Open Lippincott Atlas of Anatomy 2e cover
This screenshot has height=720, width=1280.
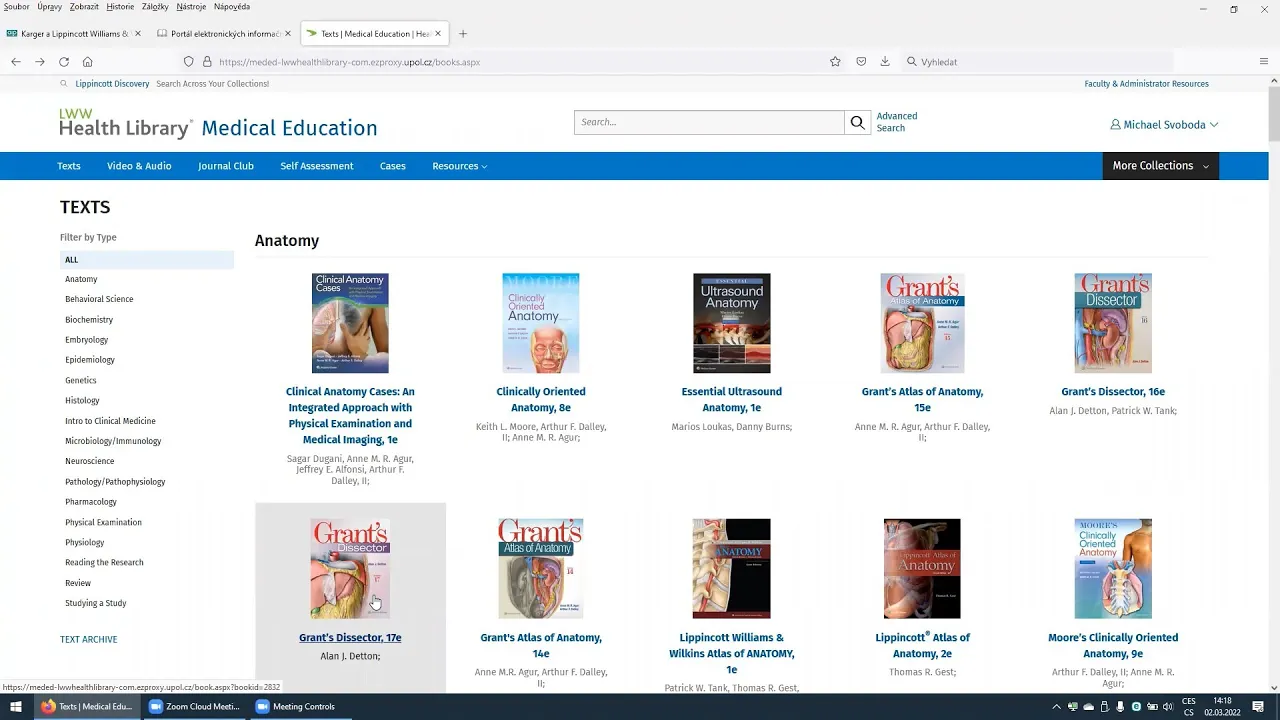point(922,568)
